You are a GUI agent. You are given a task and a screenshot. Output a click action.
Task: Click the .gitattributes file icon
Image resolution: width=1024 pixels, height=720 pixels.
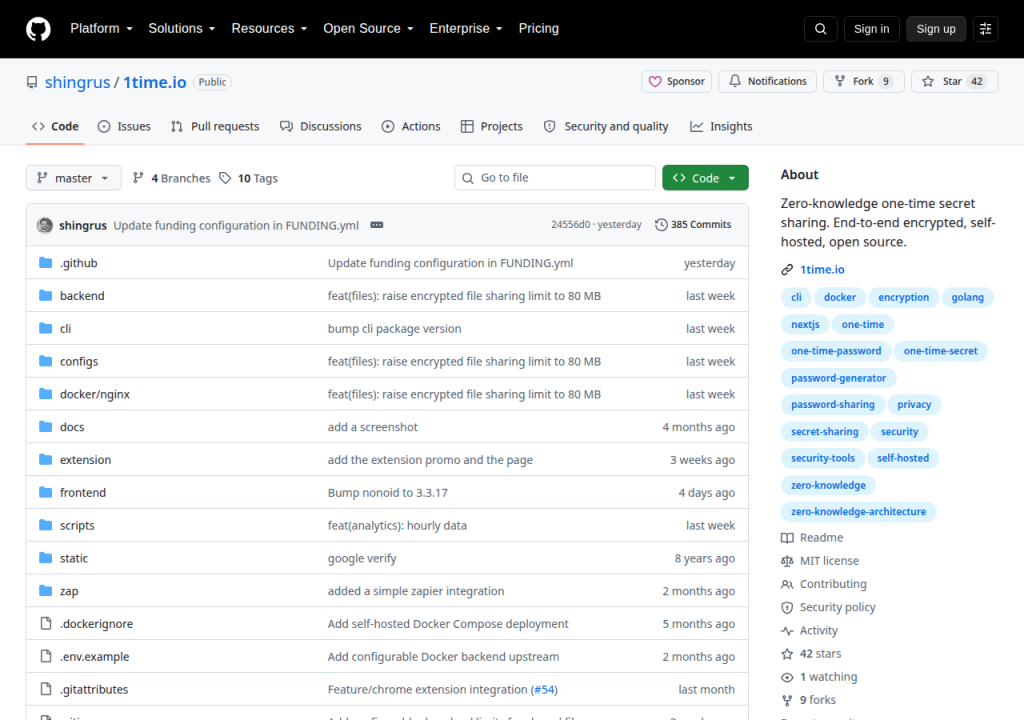click(x=46, y=689)
